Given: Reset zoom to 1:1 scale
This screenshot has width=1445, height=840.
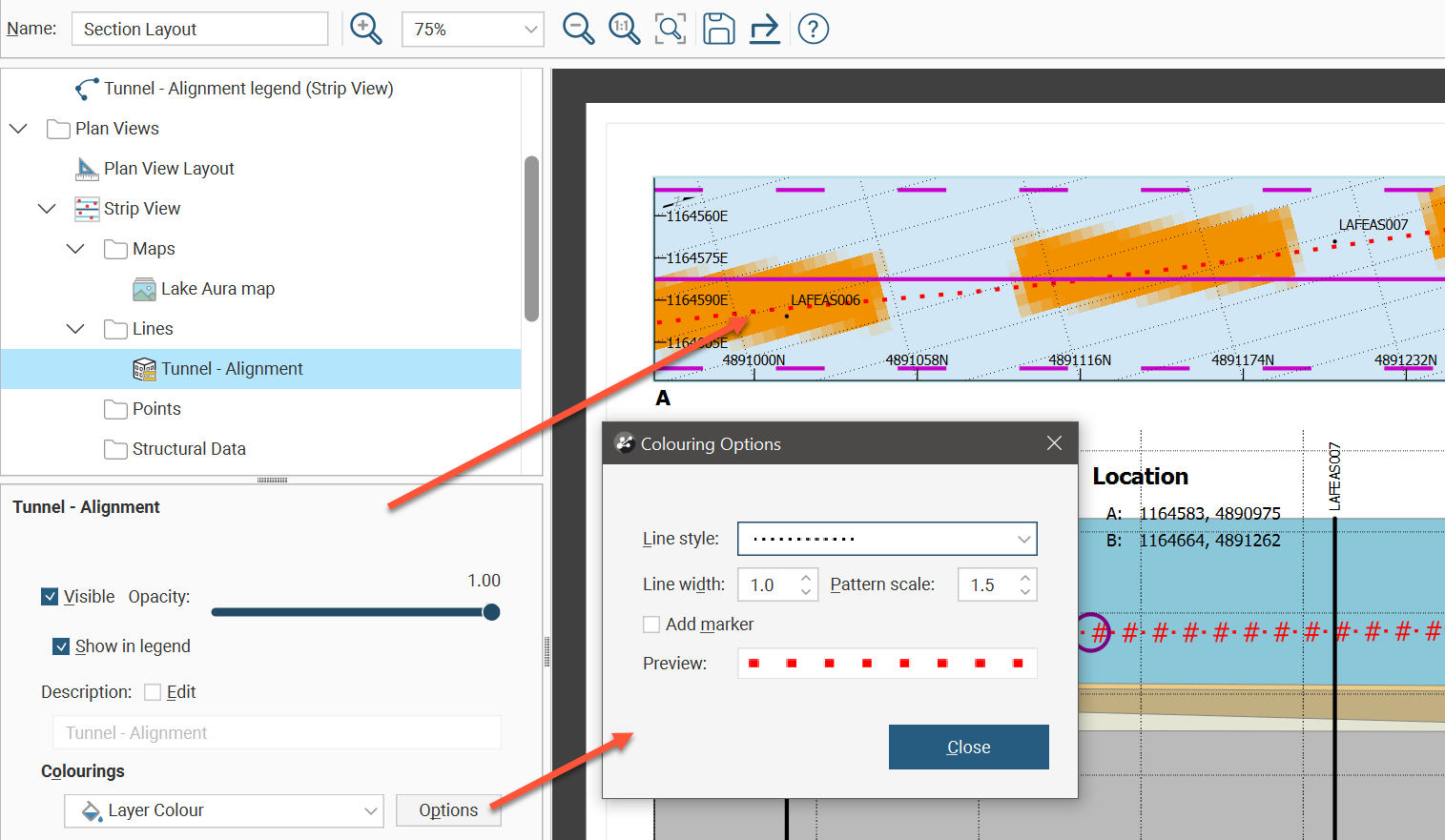Looking at the screenshot, I should tap(624, 29).
